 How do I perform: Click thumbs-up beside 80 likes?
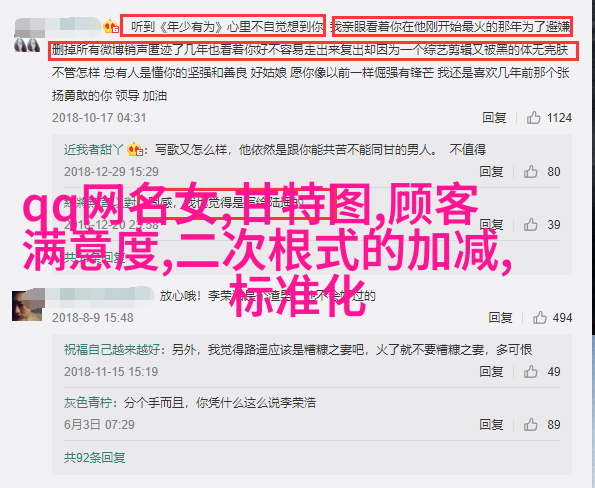530,172
